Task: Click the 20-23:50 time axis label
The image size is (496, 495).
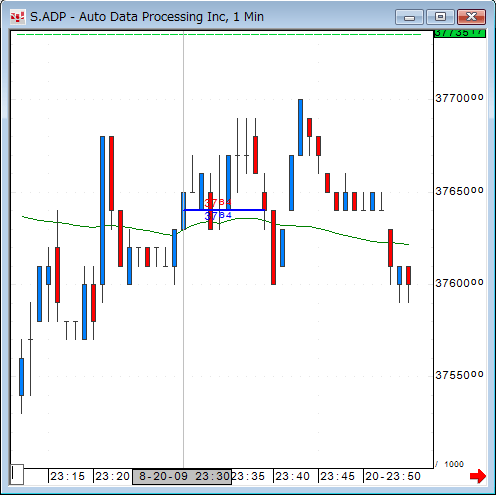Action: pyautogui.click(x=393, y=476)
